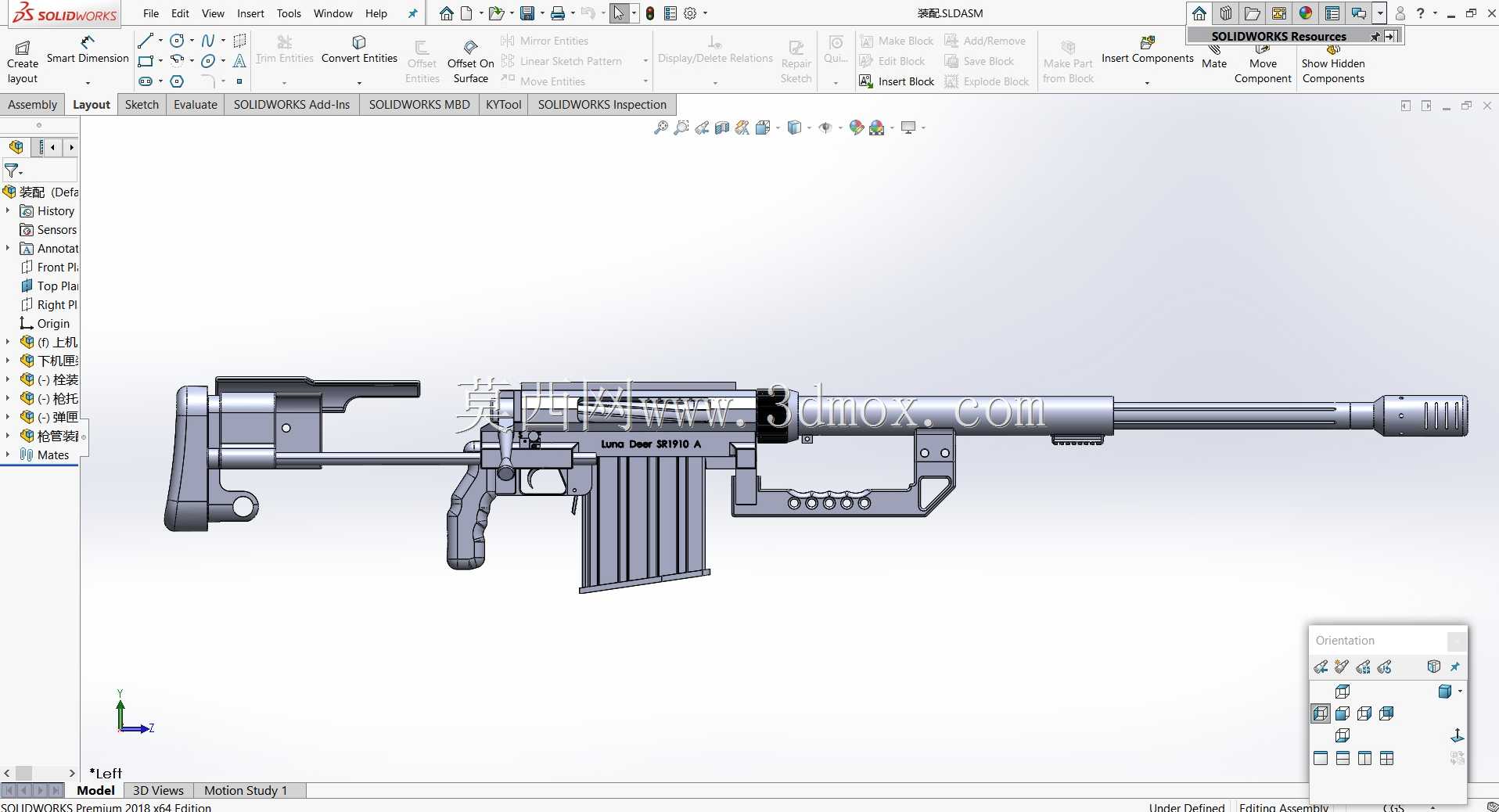
Task: Open the Display Style dropdown arrow
Action: [x=810, y=128]
